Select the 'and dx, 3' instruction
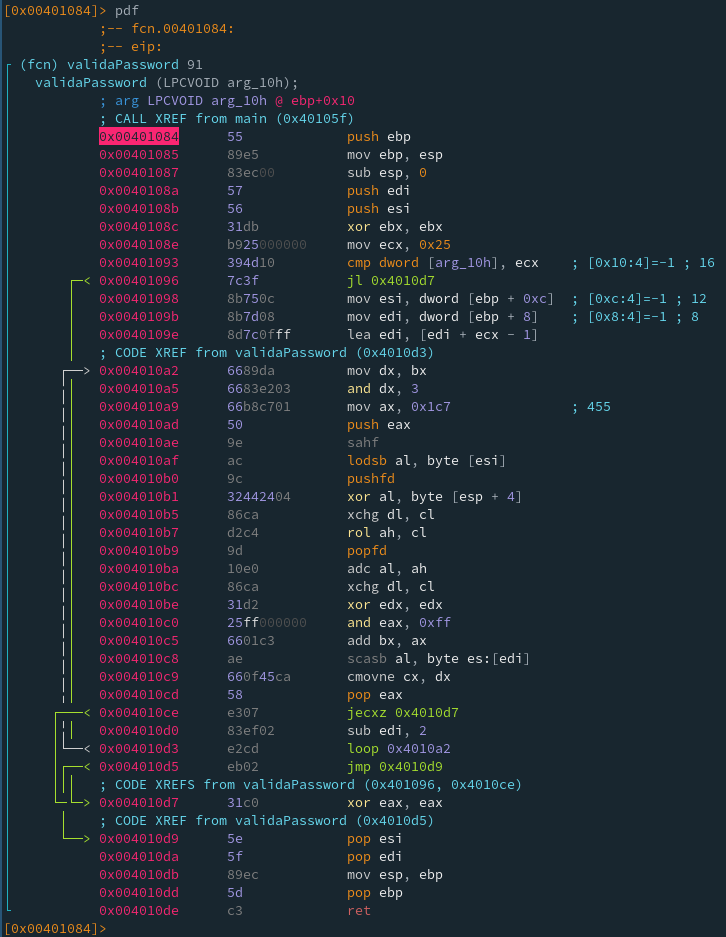The width and height of the screenshot is (726, 937). point(382,389)
